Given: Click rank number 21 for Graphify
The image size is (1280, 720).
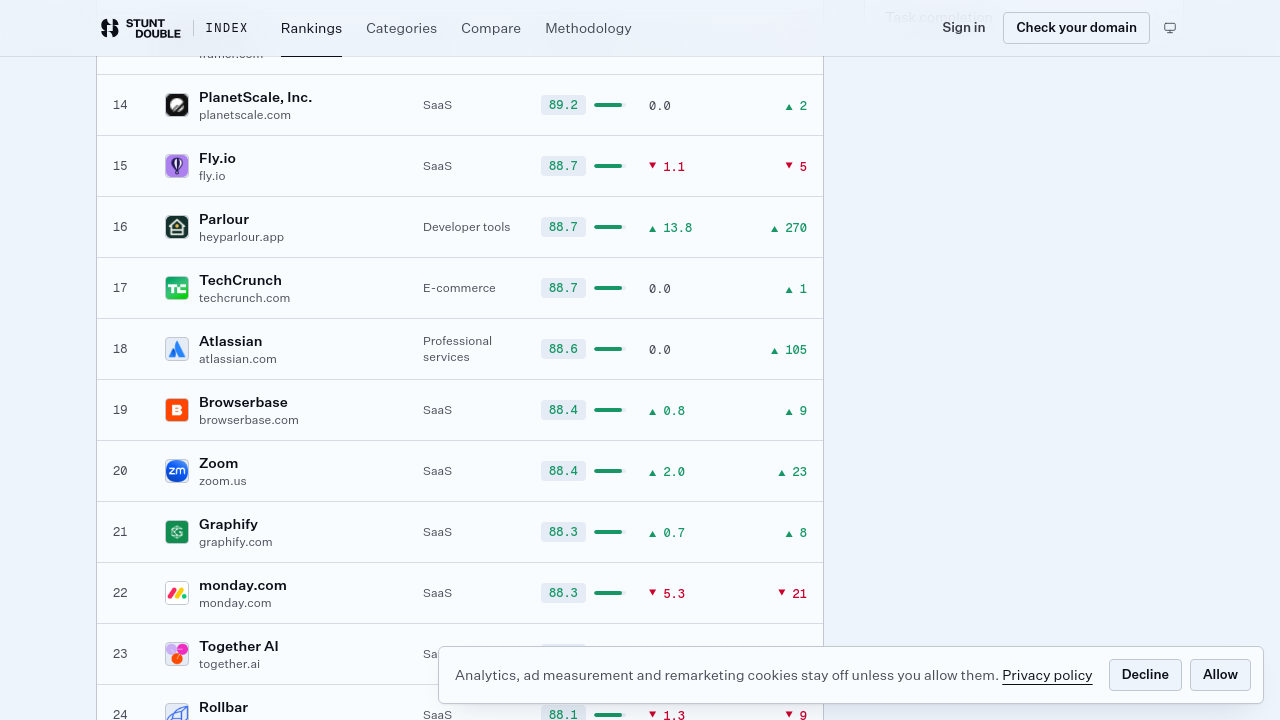Looking at the screenshot, I should click(120, 532).
